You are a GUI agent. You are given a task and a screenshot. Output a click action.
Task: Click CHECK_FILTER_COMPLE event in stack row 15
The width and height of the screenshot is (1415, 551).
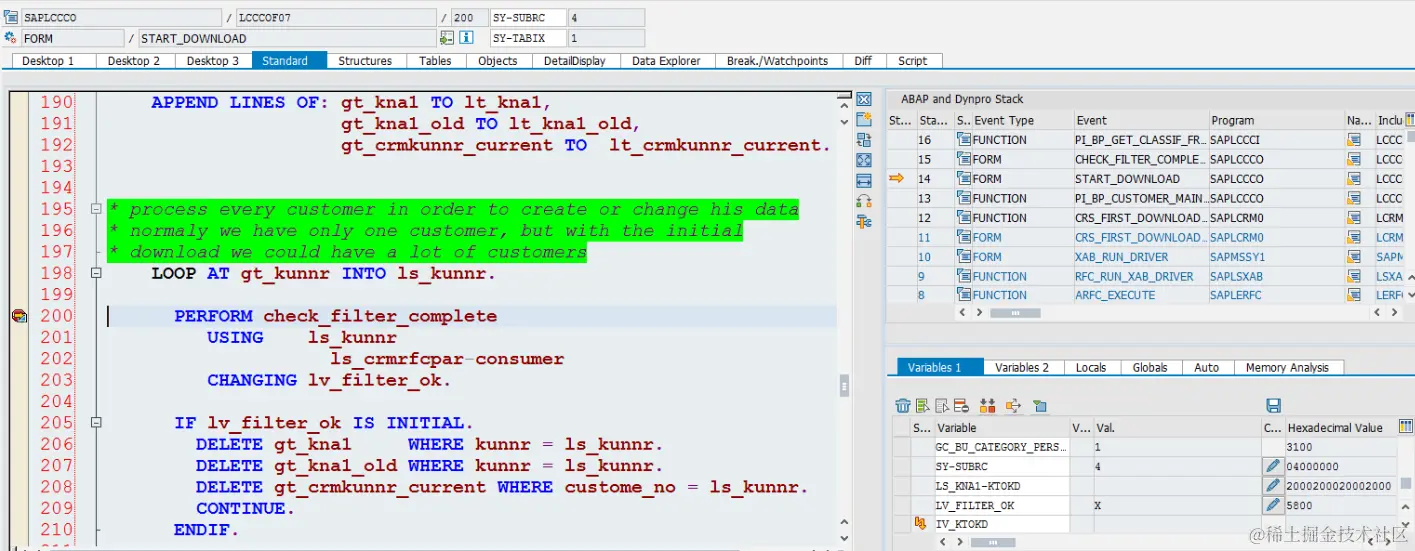pos(1139,159)
